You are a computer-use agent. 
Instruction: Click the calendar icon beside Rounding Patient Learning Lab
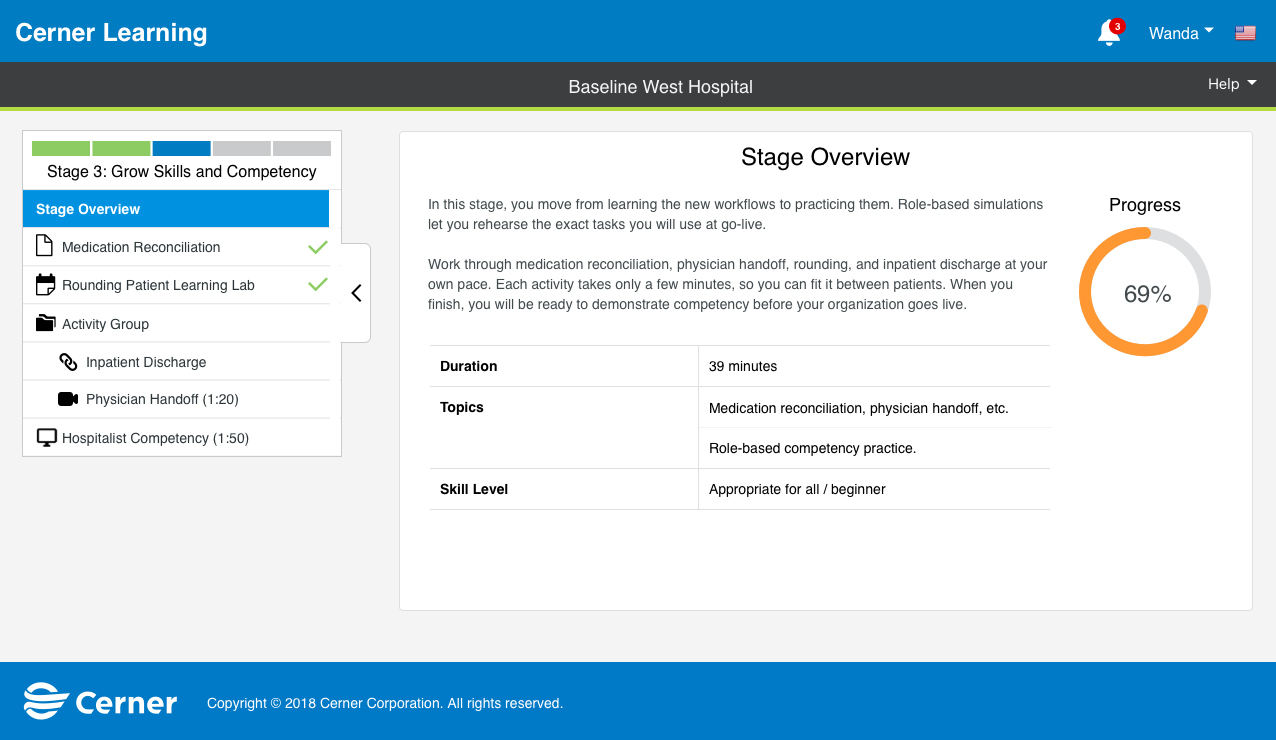tap(45, 285)
